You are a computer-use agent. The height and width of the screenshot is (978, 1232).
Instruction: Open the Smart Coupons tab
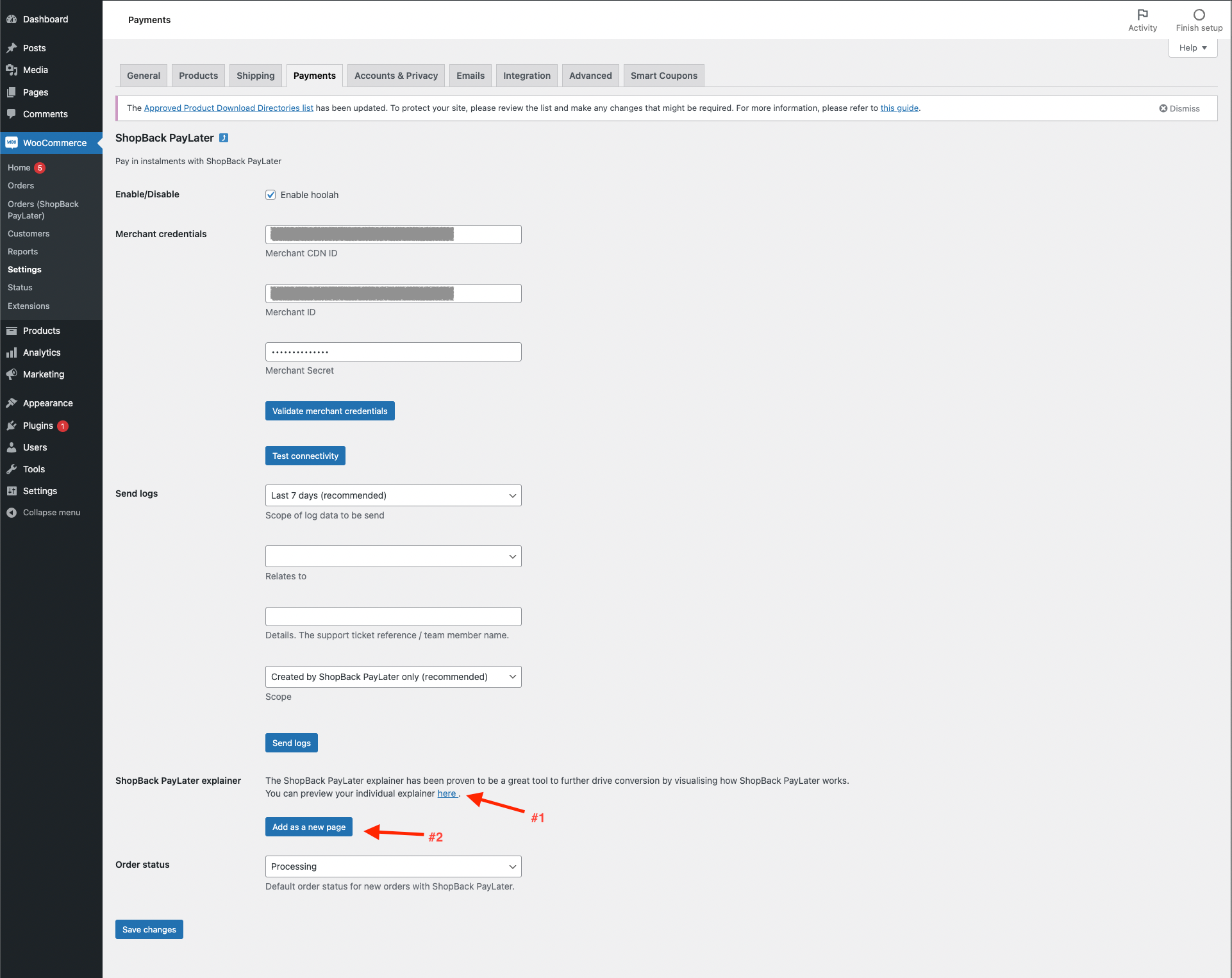point(663,76)
